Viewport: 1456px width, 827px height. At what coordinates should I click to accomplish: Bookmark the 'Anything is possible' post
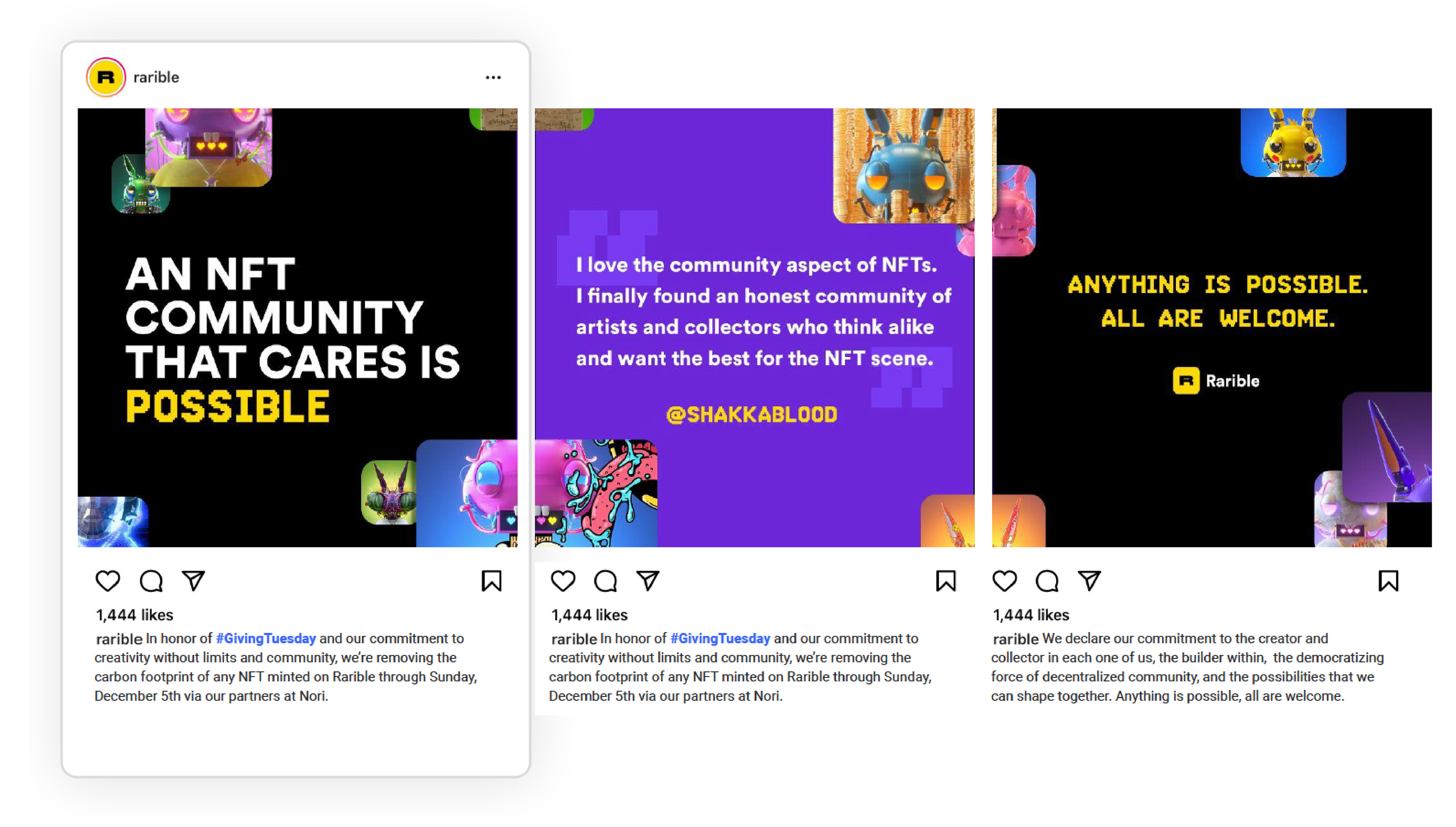point(1388,581)
